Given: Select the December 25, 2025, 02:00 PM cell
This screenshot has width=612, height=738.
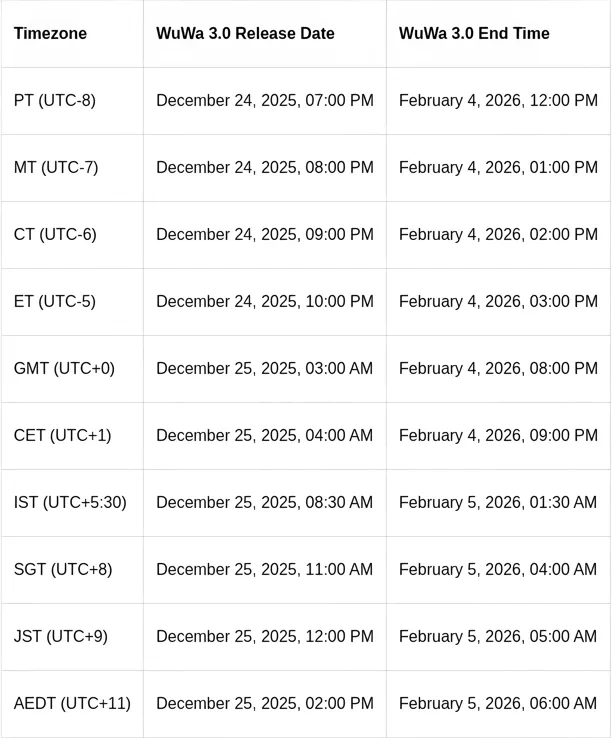Looking at the screenshot, I should [265, 703].
